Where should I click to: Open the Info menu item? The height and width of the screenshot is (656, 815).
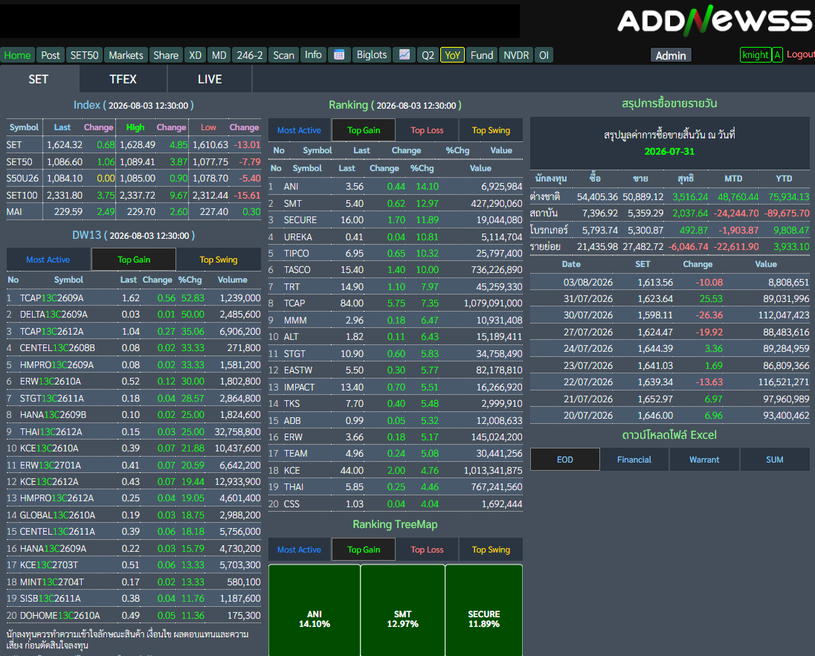pos(313,55)
